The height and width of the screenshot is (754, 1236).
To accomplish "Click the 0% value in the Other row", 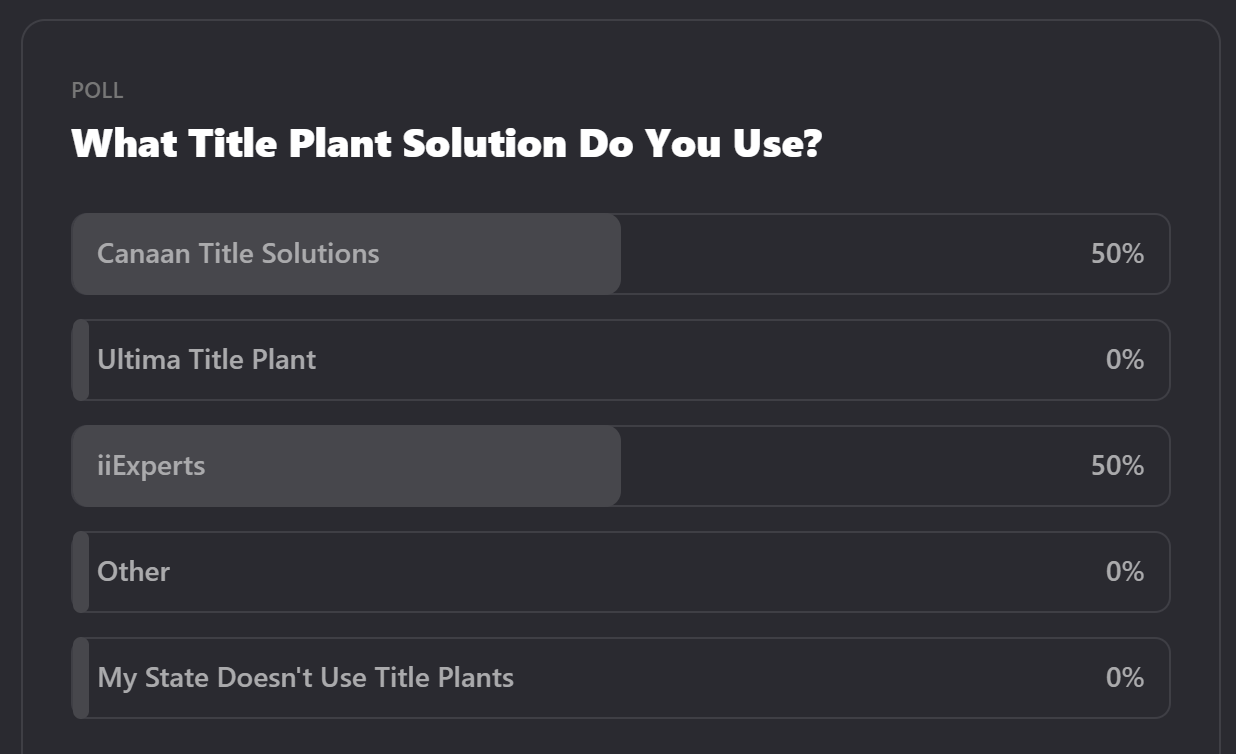I will [x=1124, y=572].
